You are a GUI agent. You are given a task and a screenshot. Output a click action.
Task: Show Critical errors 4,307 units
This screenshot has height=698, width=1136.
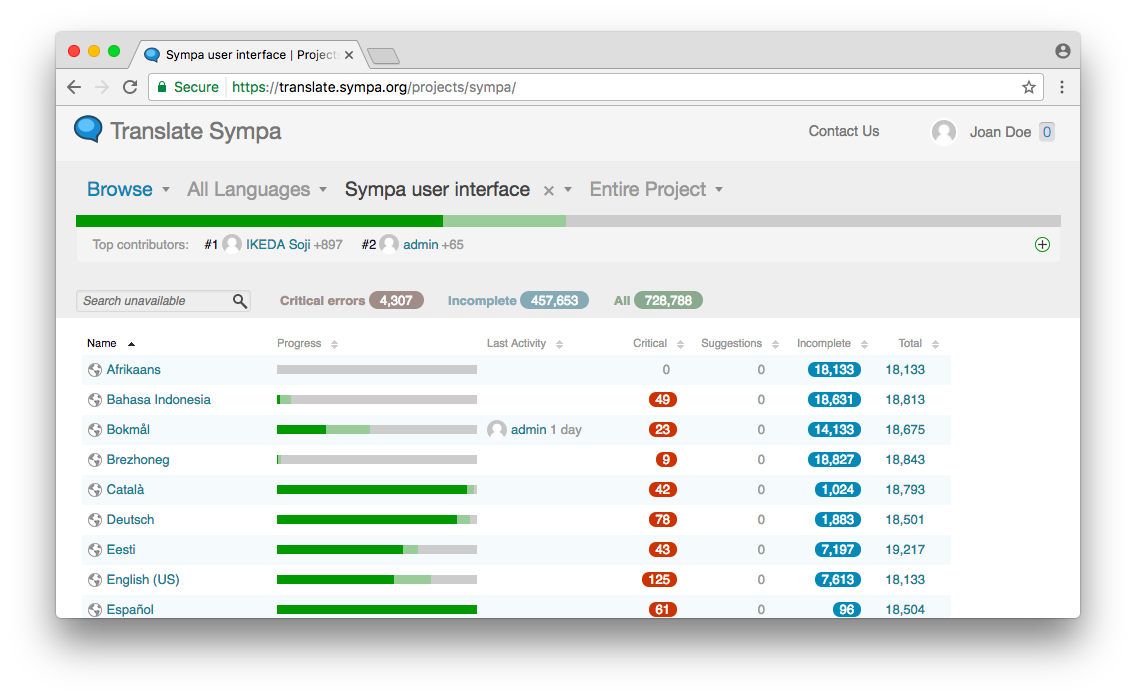(x=351, y=300)
